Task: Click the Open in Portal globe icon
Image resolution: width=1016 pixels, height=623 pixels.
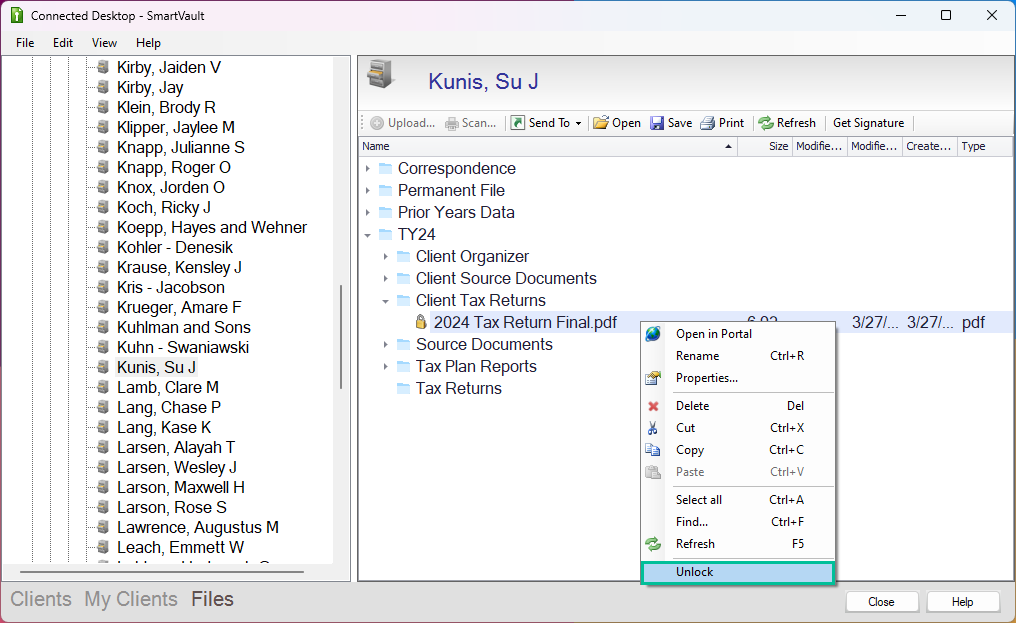Action: tap(653, 334)
